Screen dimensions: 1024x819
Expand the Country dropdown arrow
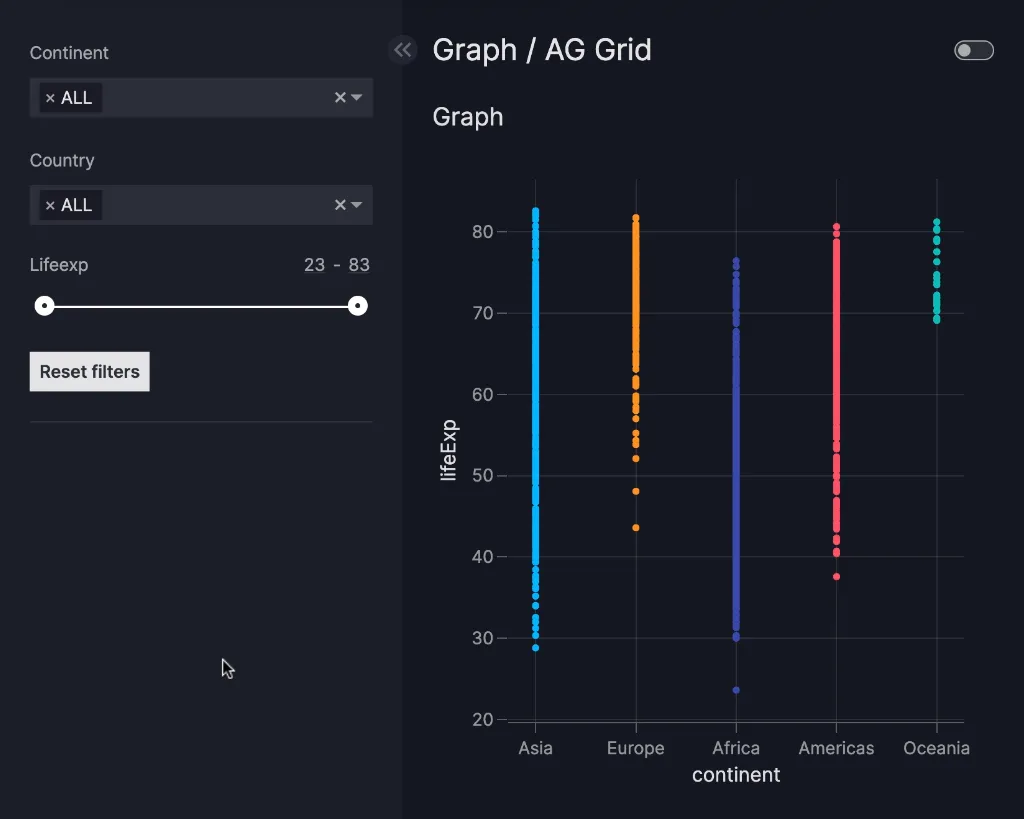[357, 205]
